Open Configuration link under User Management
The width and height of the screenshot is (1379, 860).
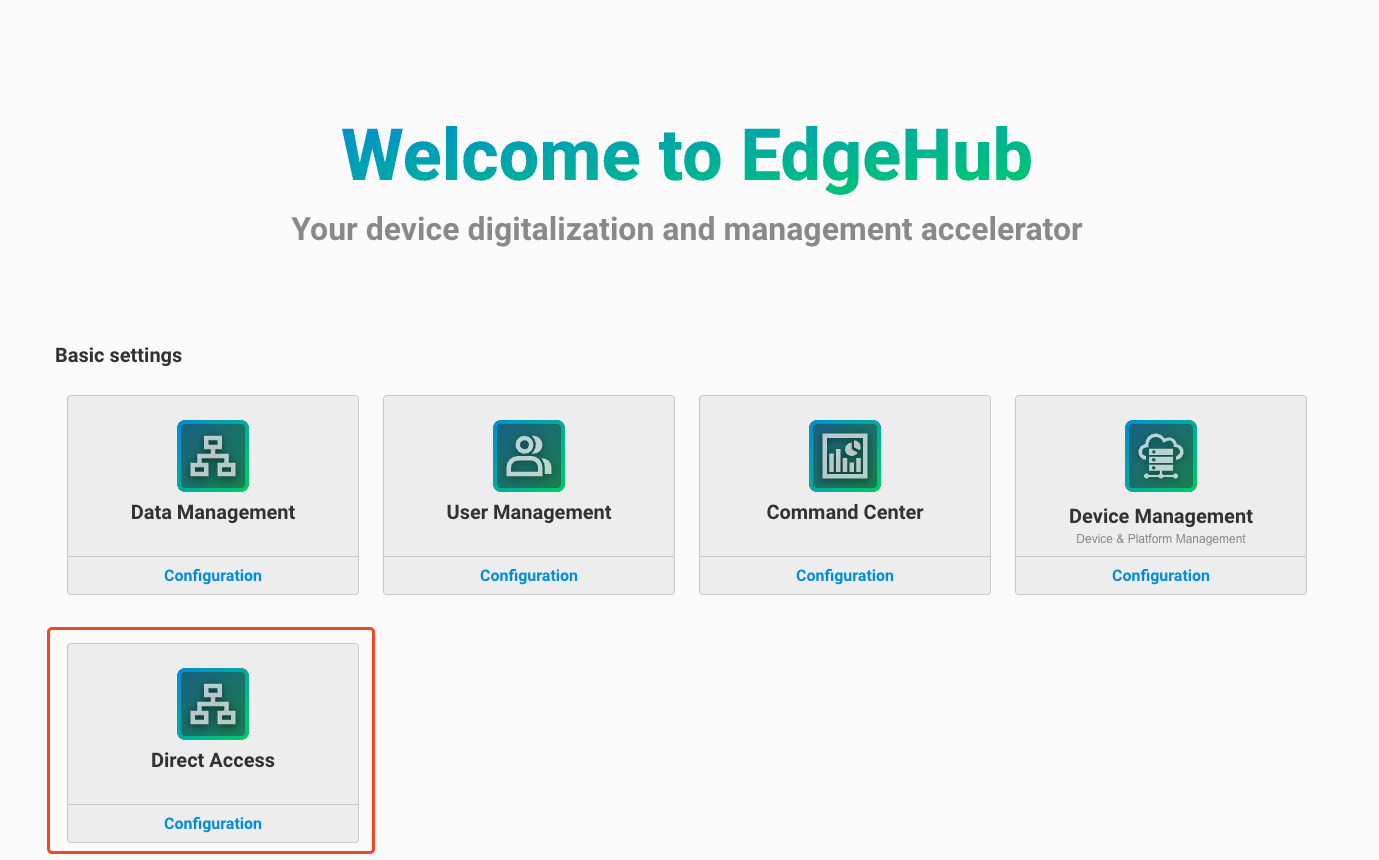(529, 576)
